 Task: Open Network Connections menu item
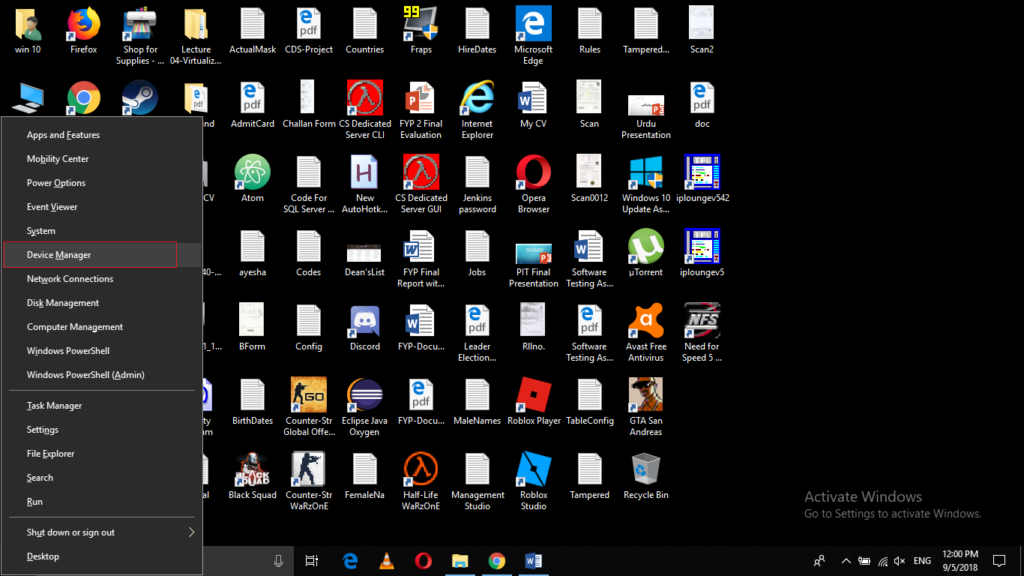(102, 279)
